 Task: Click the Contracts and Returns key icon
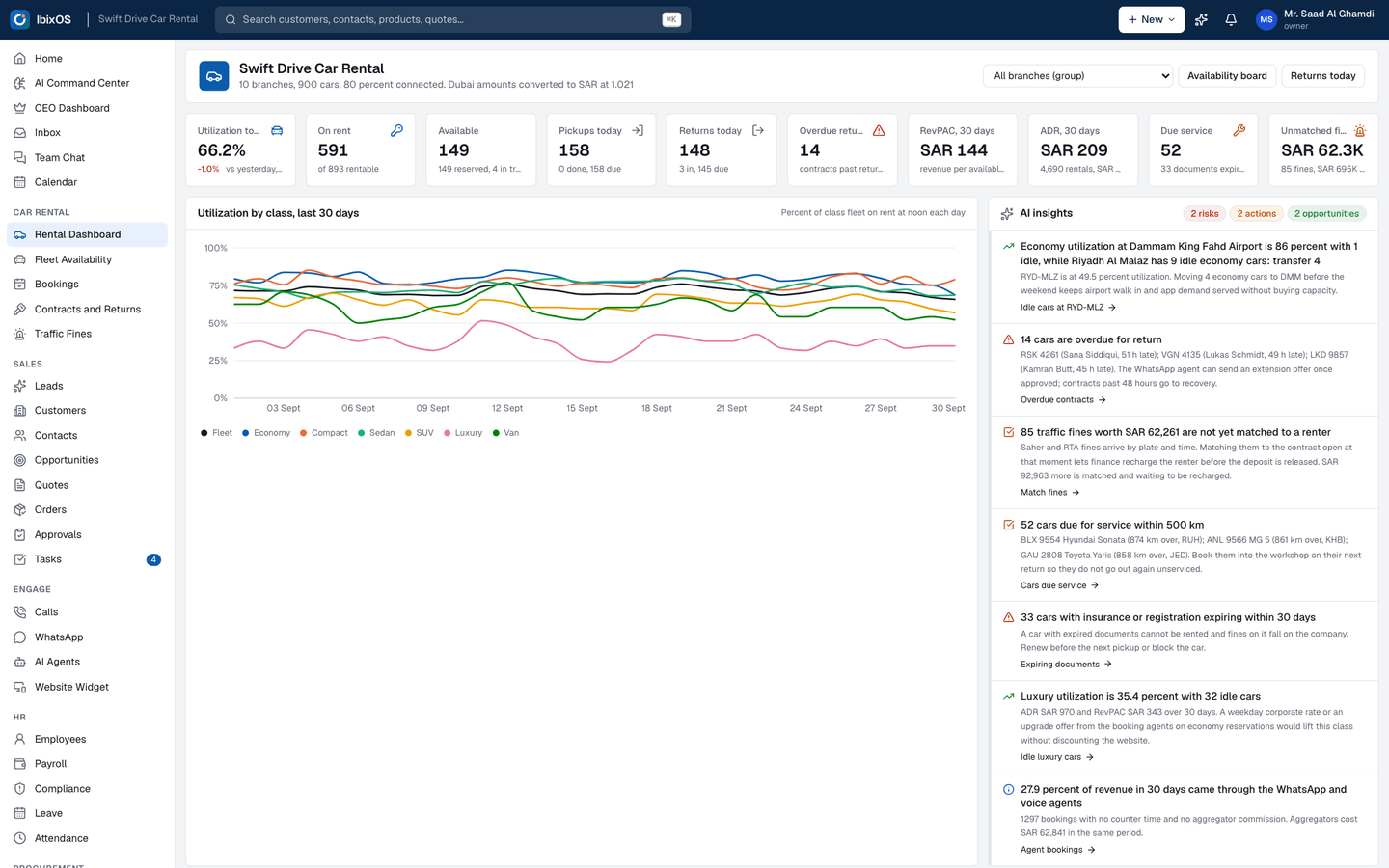click(19, 310)
